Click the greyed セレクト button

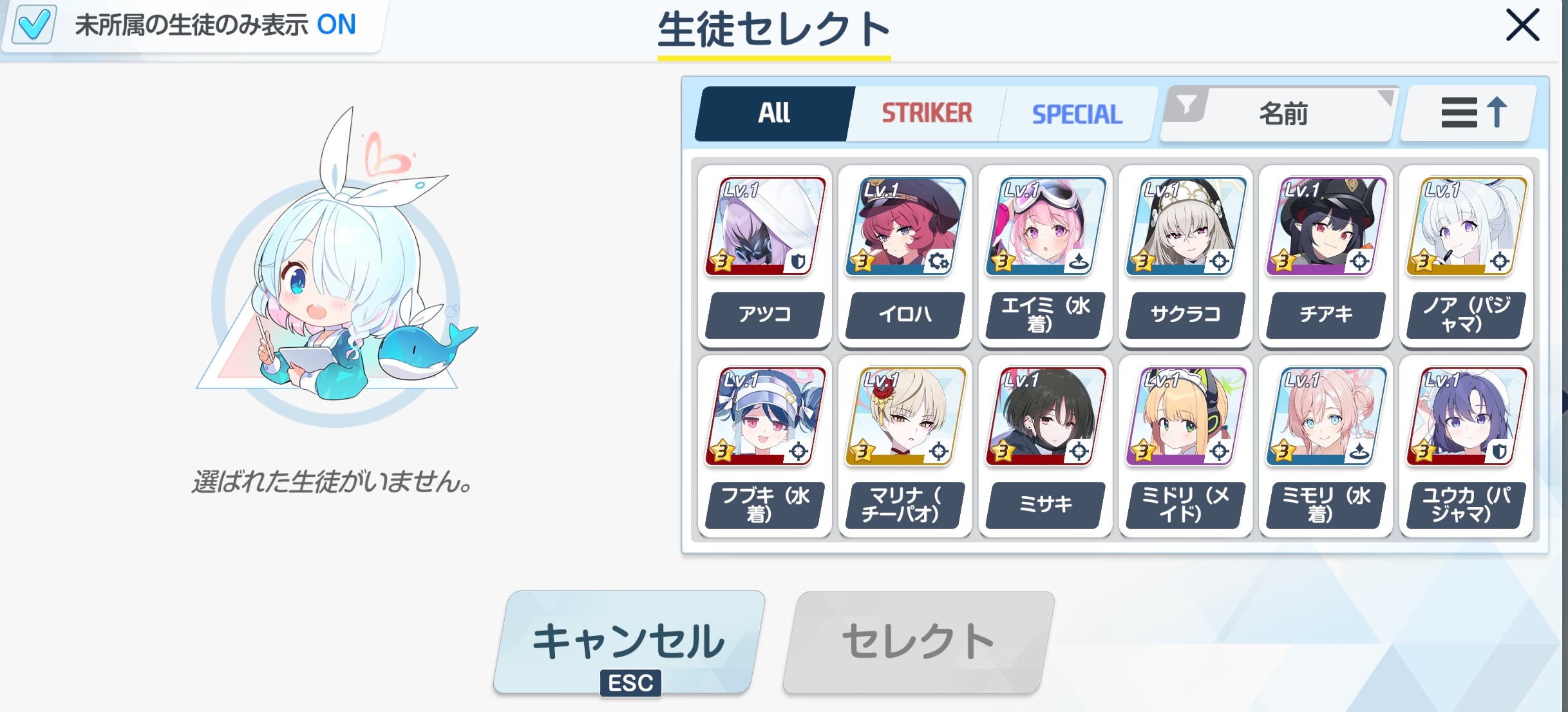coord(919,642)
